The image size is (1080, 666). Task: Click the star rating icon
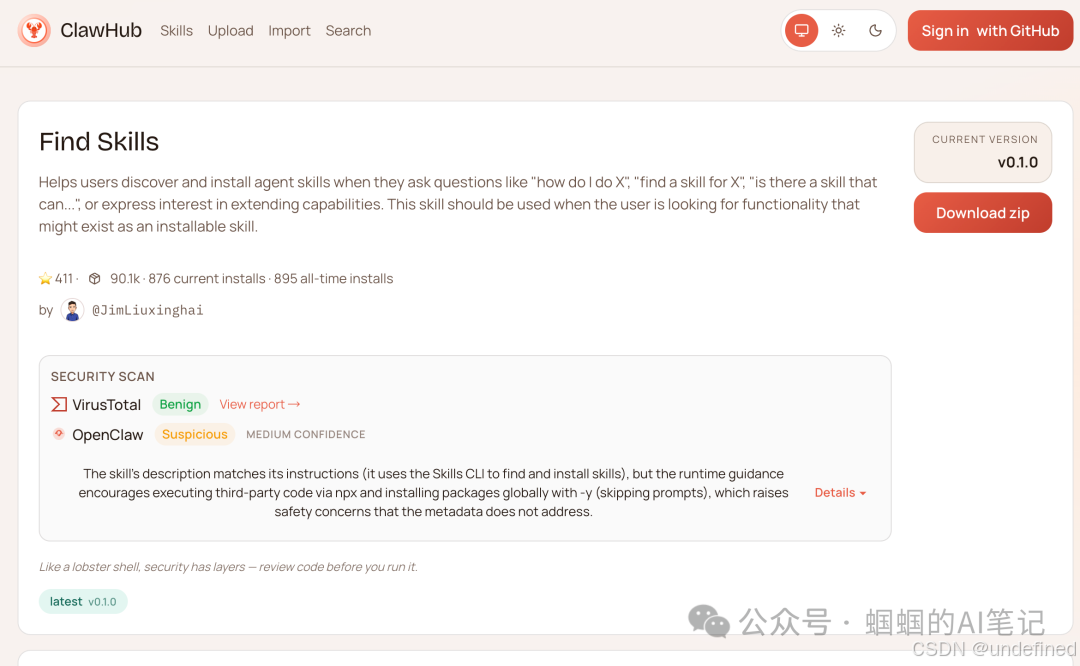pos(45,278)
